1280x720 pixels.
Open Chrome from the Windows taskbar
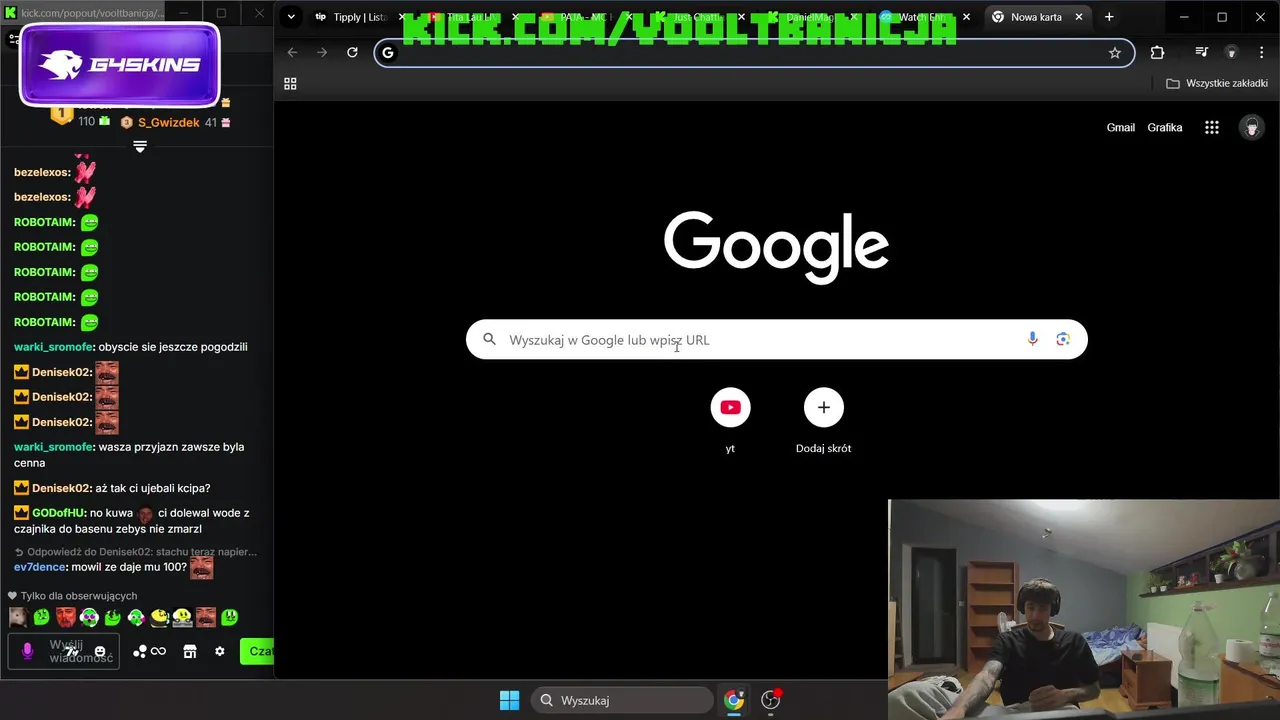pyautogui.click(x=734, y=700)
